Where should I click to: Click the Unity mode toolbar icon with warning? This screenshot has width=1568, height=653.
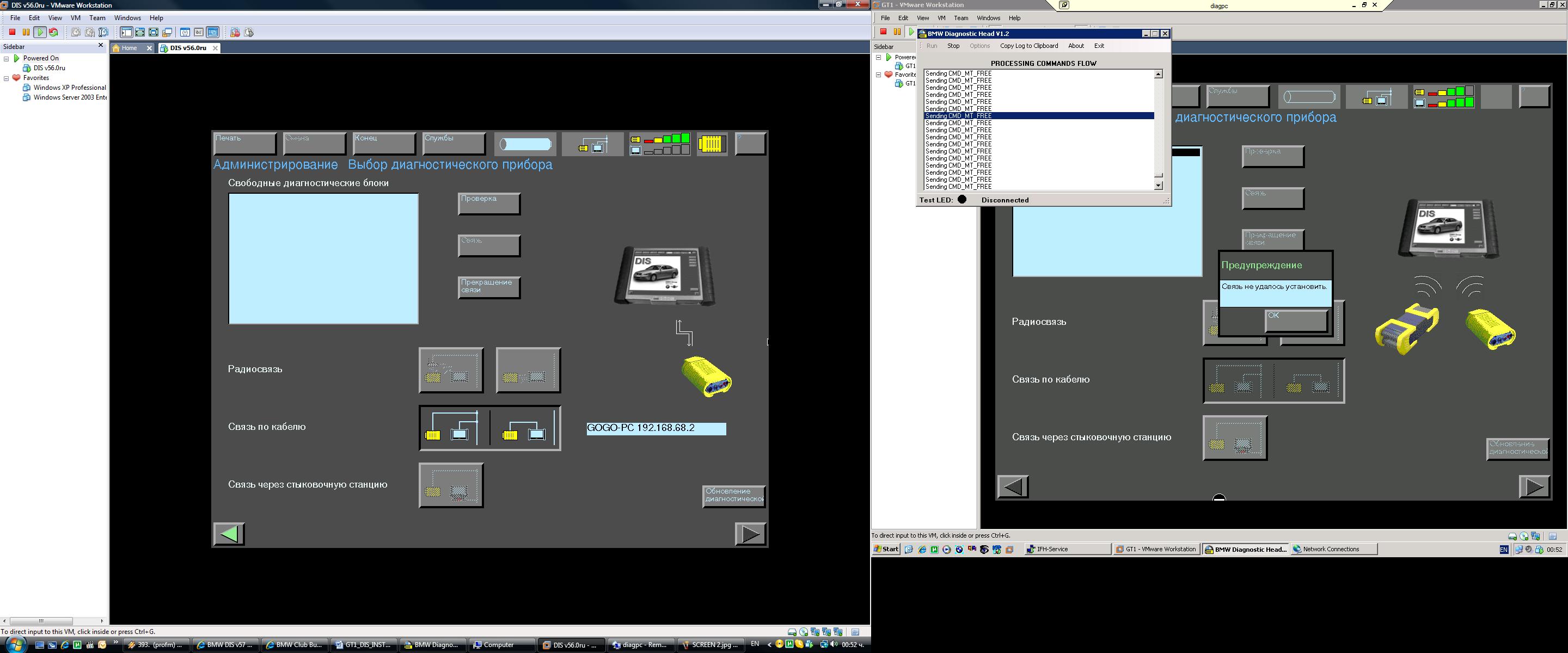167,32
